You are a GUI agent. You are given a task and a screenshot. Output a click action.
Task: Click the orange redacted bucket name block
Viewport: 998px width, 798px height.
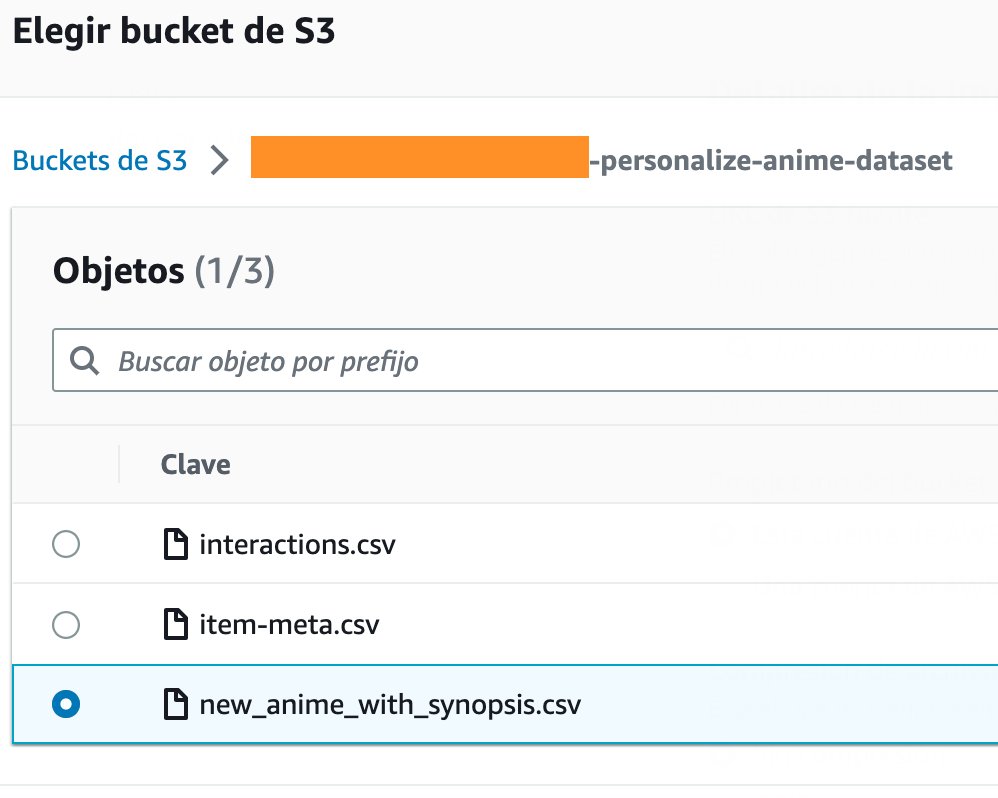pos(419,157)
